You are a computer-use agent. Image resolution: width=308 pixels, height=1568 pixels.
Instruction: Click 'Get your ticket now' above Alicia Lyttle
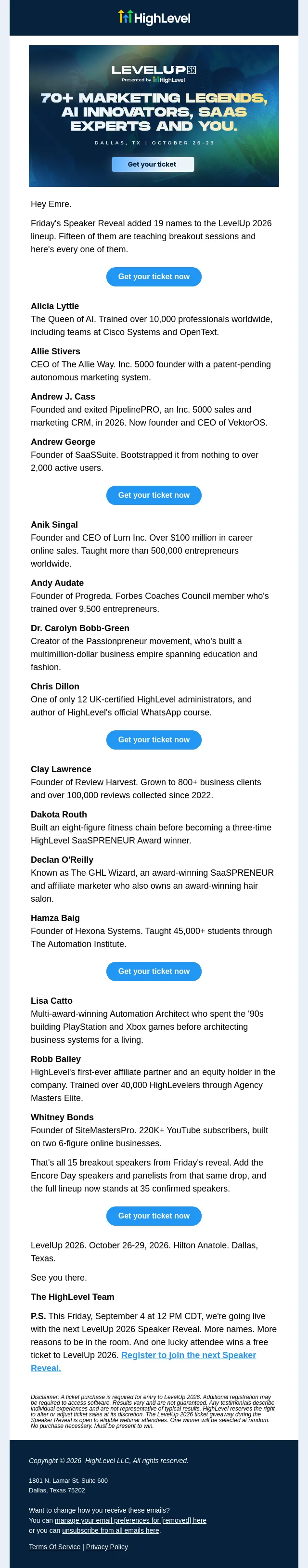pyautogui.click(x=154, y=276)
